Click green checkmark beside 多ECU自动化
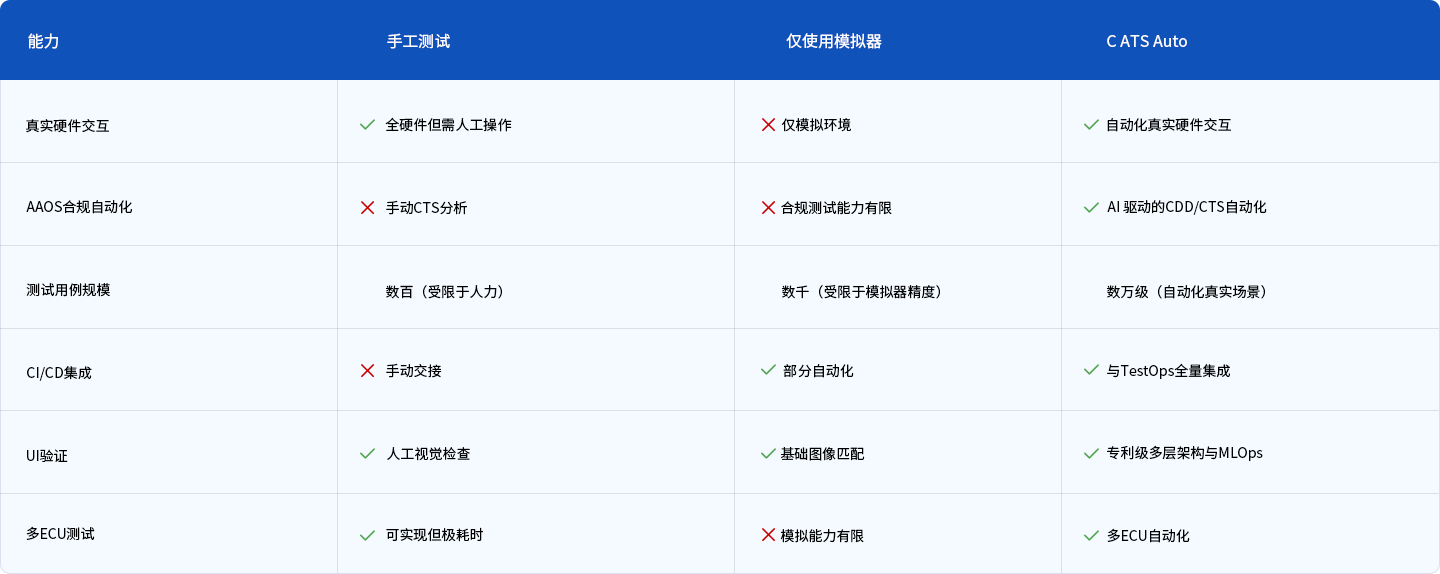The height and width of the screenshot is (574, 1440). click(1091, 535)
